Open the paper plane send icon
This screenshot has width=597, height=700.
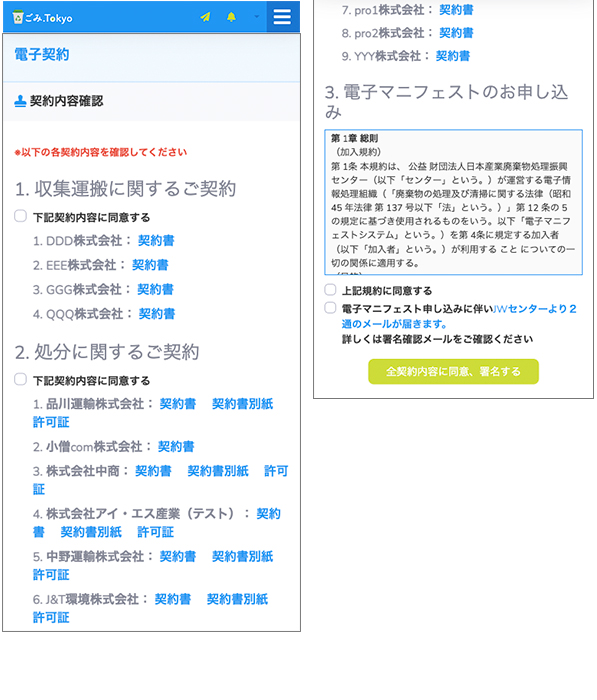pos(205,17)
